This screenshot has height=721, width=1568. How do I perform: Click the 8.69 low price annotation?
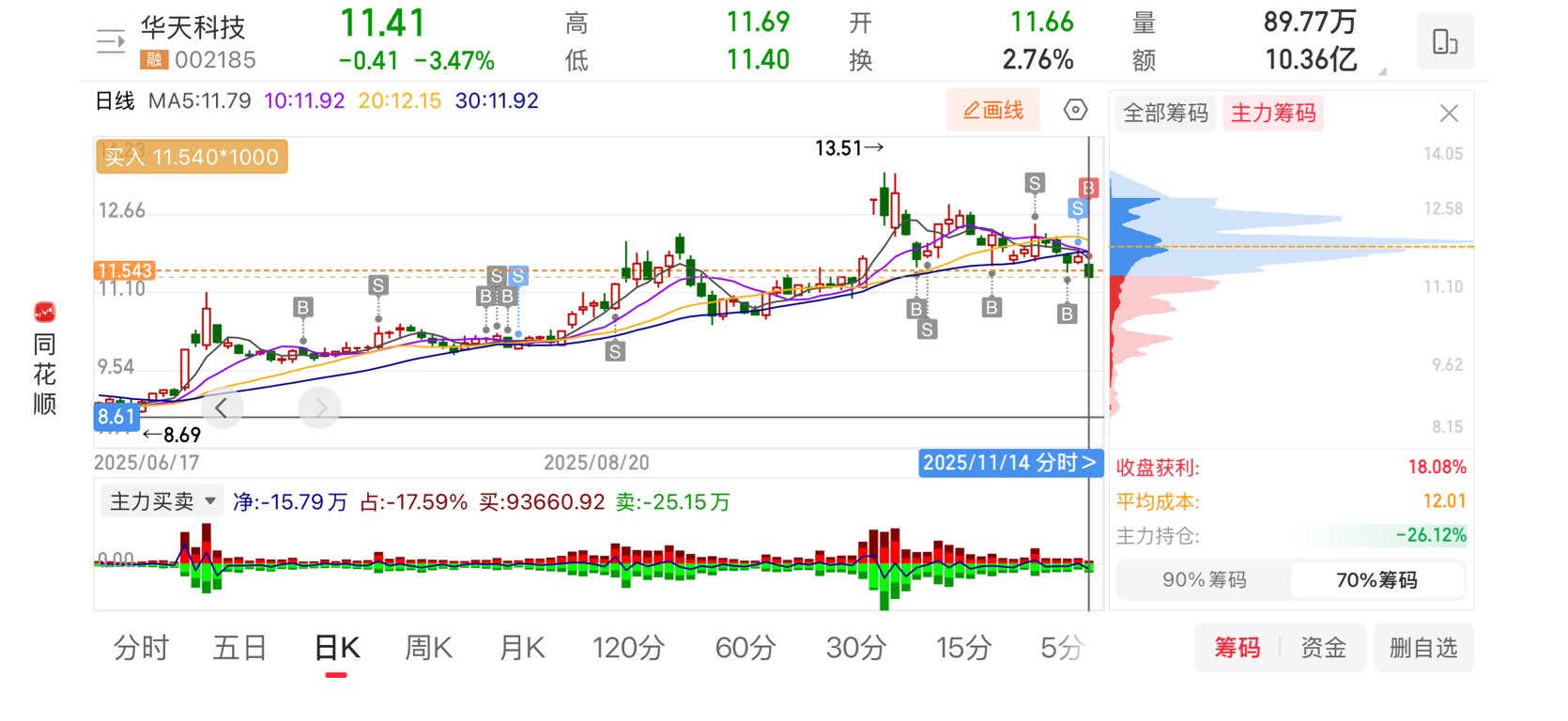point(172,435)
